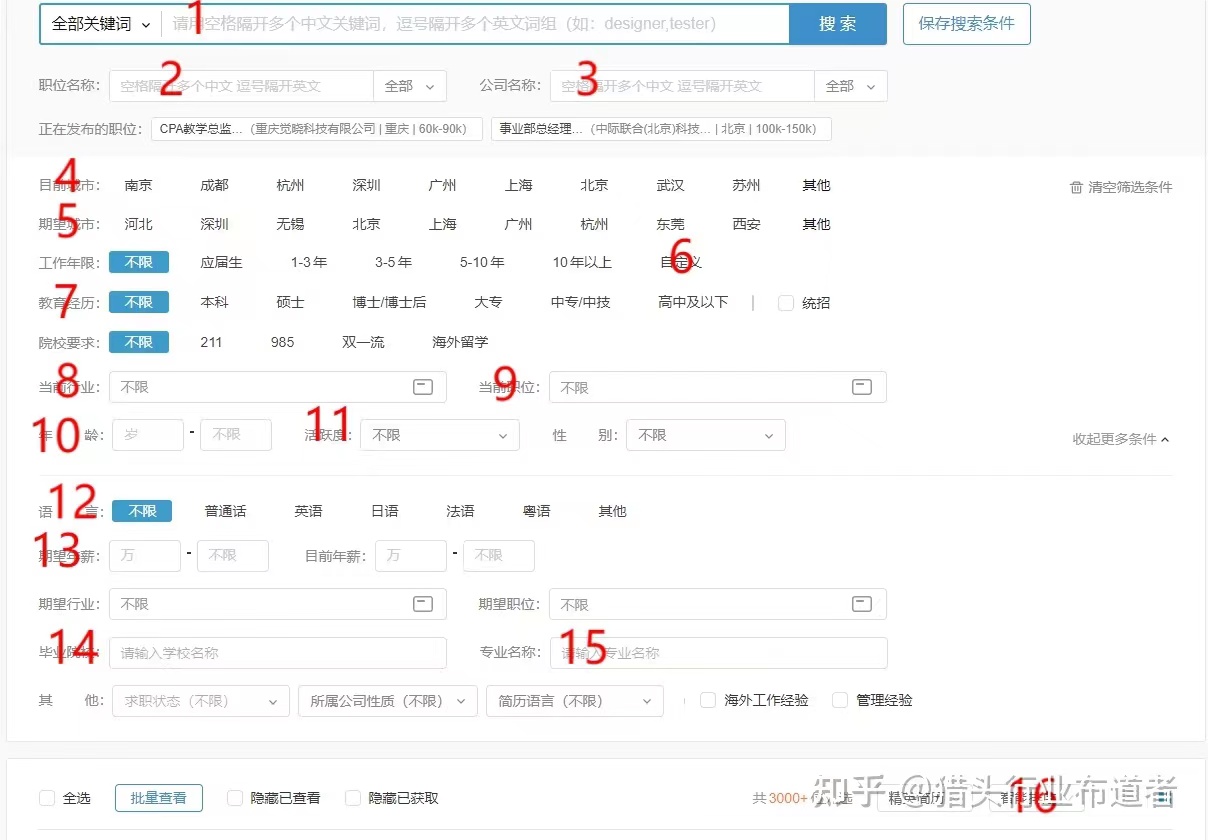Viewport: 1208px width, 840px height.
Task: Click the 搜索 button
Action: (837, 24)
